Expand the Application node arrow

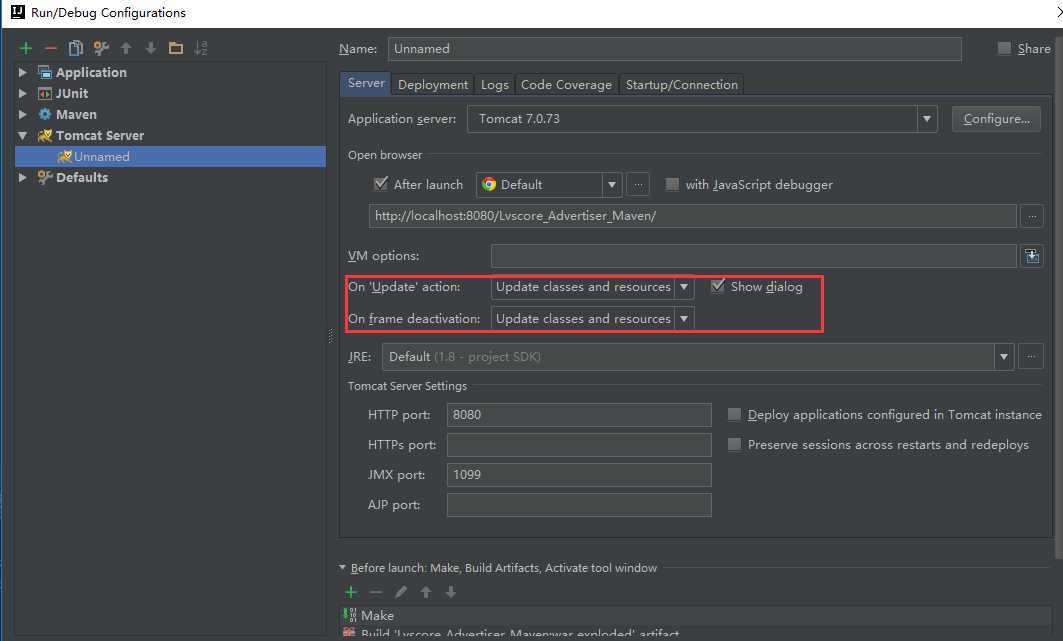(x=22, y=73)
